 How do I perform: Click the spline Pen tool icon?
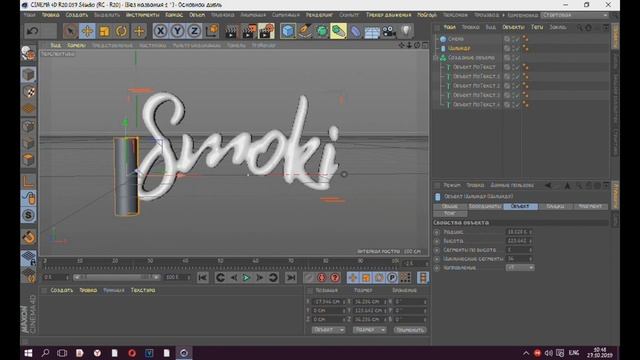[x=304, y=31]
